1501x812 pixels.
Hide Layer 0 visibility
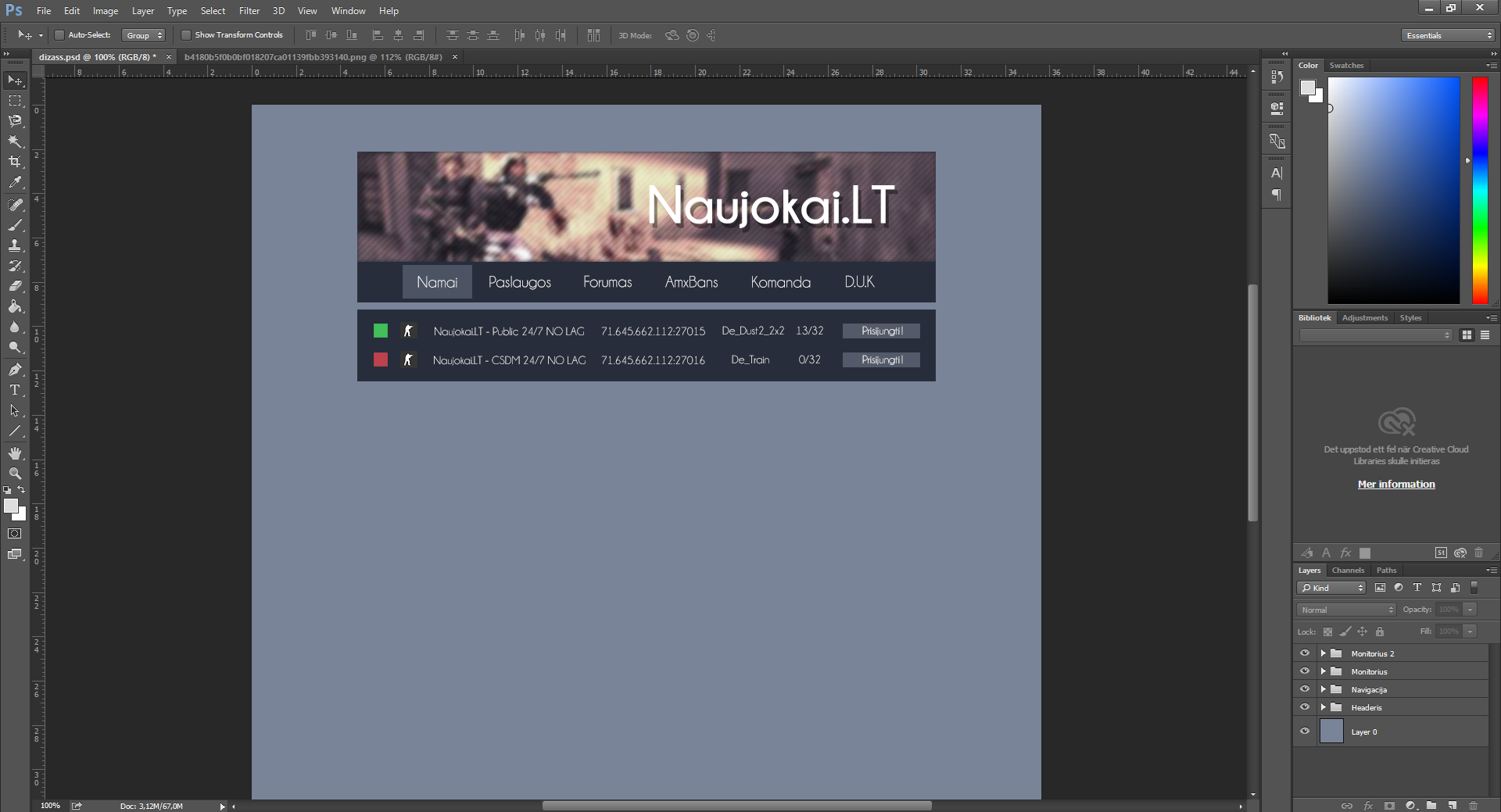point(1304,732)
